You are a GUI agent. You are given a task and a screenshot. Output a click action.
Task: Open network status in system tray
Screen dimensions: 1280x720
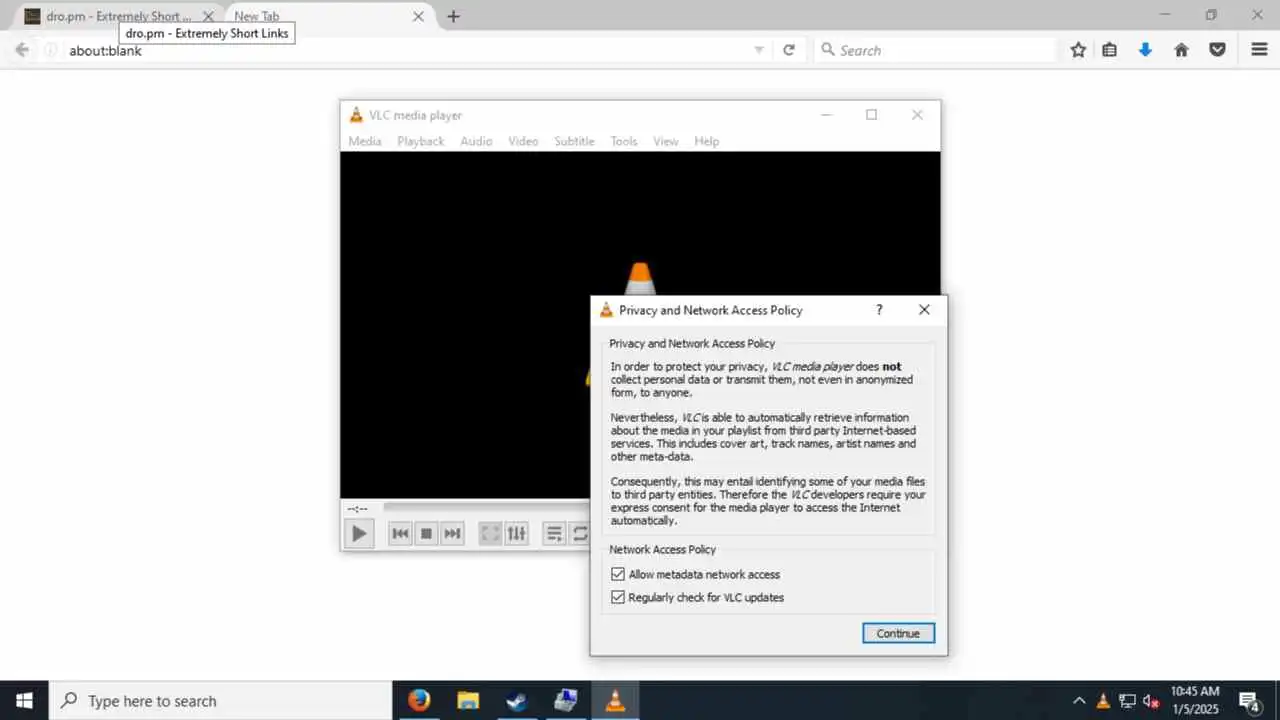(x=1127, y=701)
